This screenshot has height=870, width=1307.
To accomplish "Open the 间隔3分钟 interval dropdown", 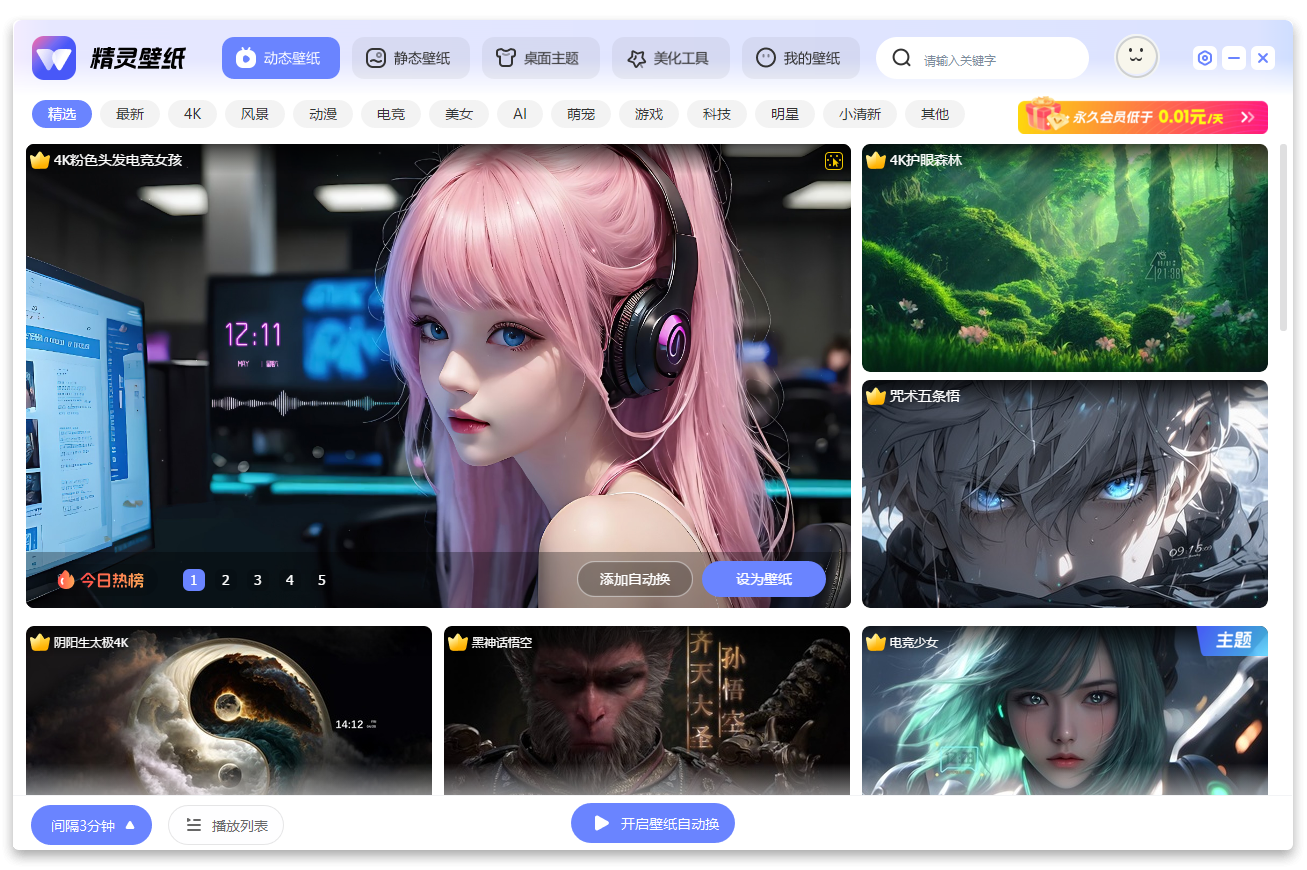I will [92, 825].
